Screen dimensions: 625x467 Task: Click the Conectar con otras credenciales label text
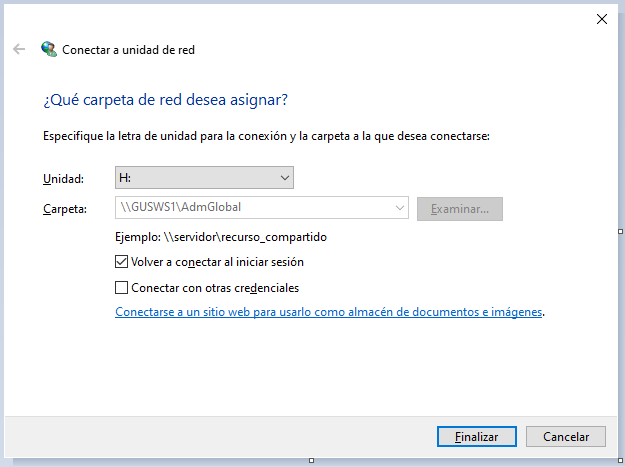pyautogui.click(x=215, y=288)
